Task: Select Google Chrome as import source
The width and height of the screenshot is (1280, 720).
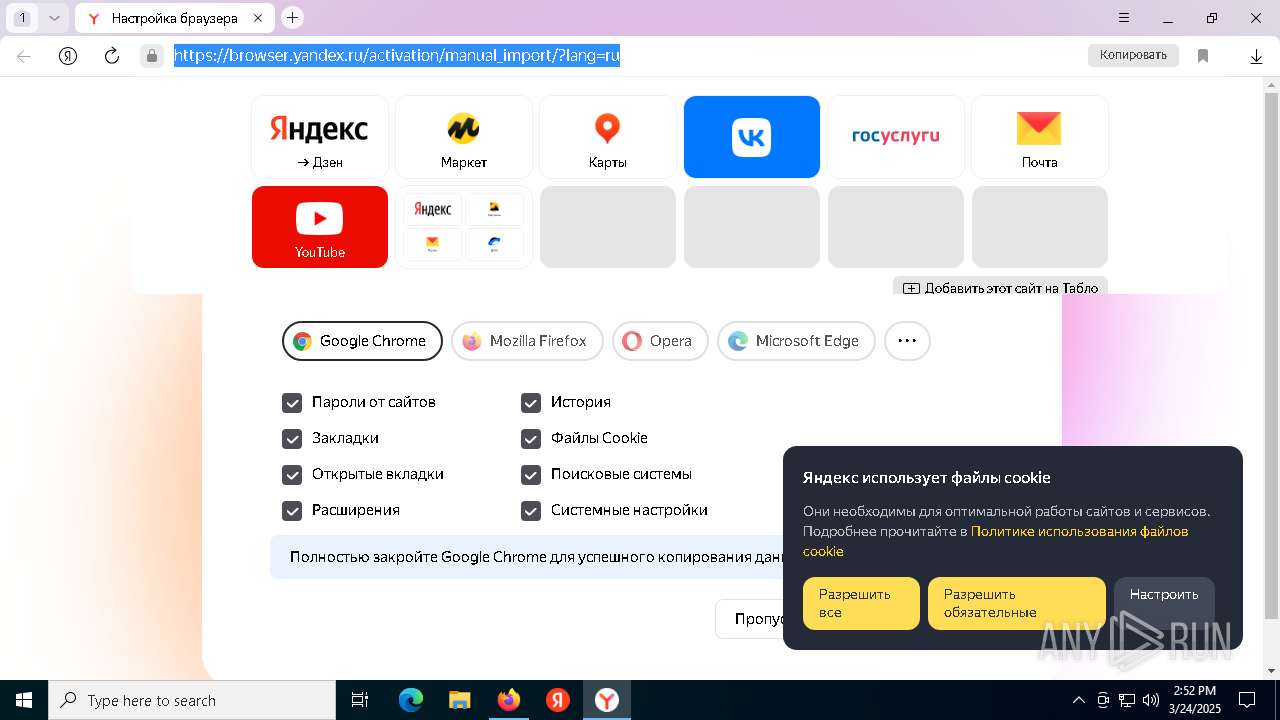Action: tap(362, 341)
